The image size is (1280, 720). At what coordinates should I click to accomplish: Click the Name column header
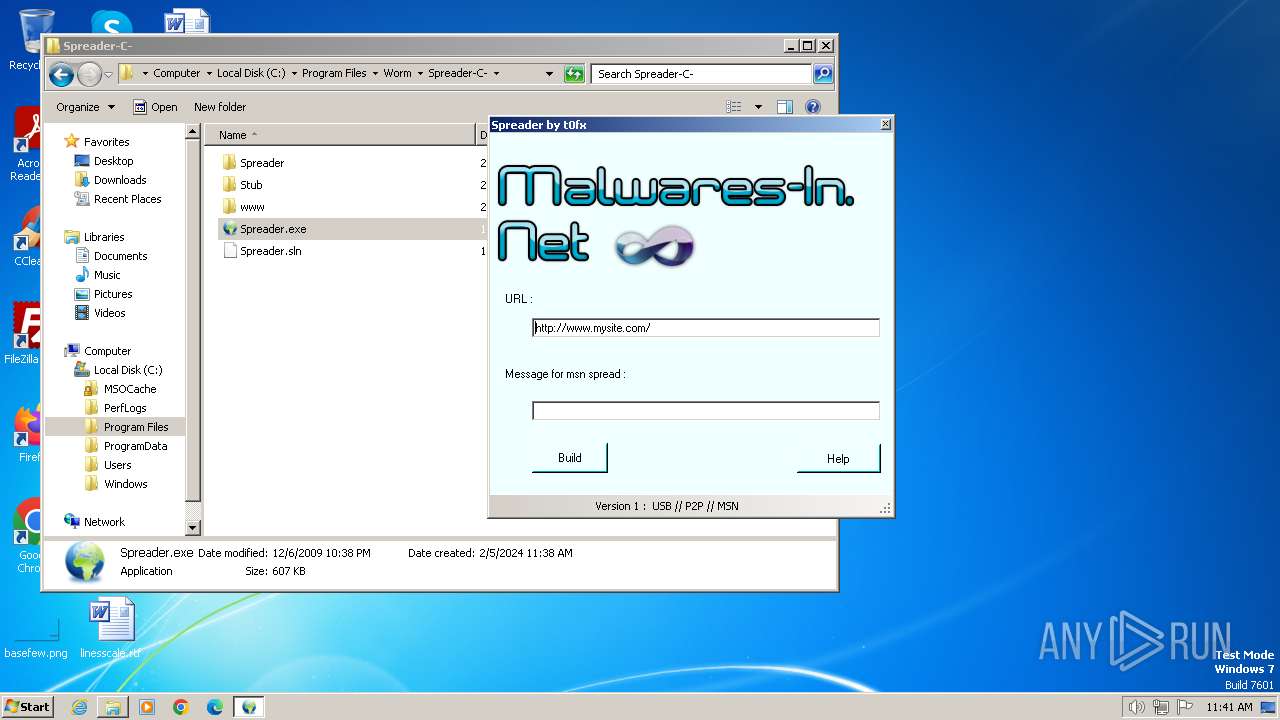click(340, 135)
